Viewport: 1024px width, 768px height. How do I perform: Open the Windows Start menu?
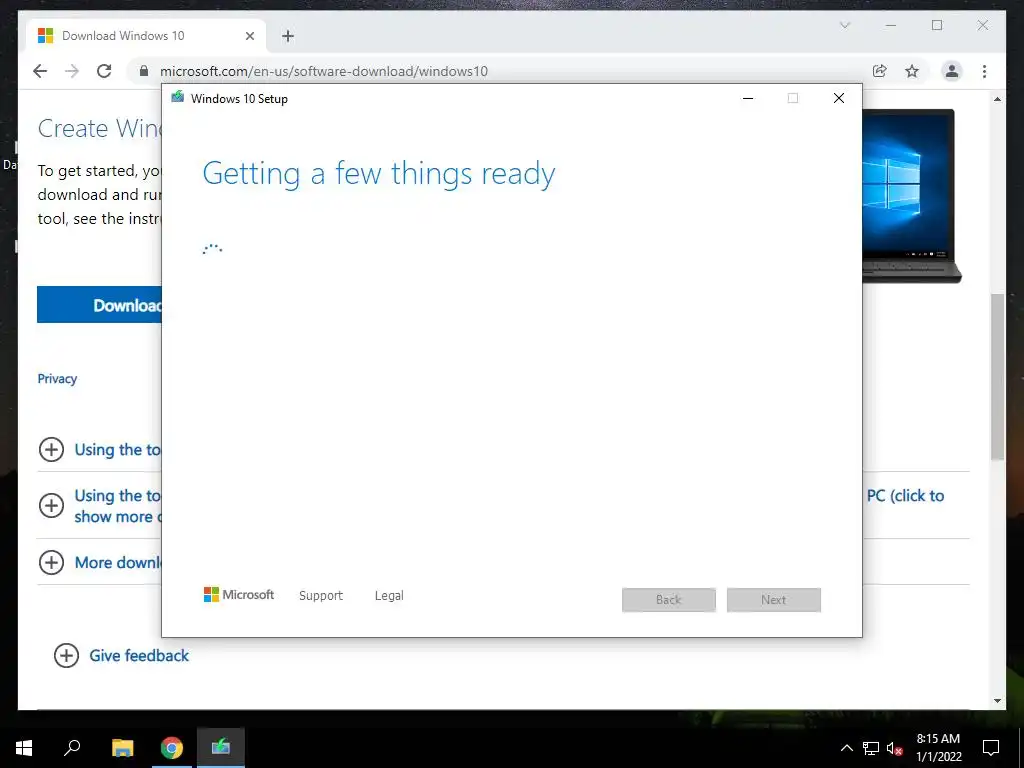(x=24, y=748)
